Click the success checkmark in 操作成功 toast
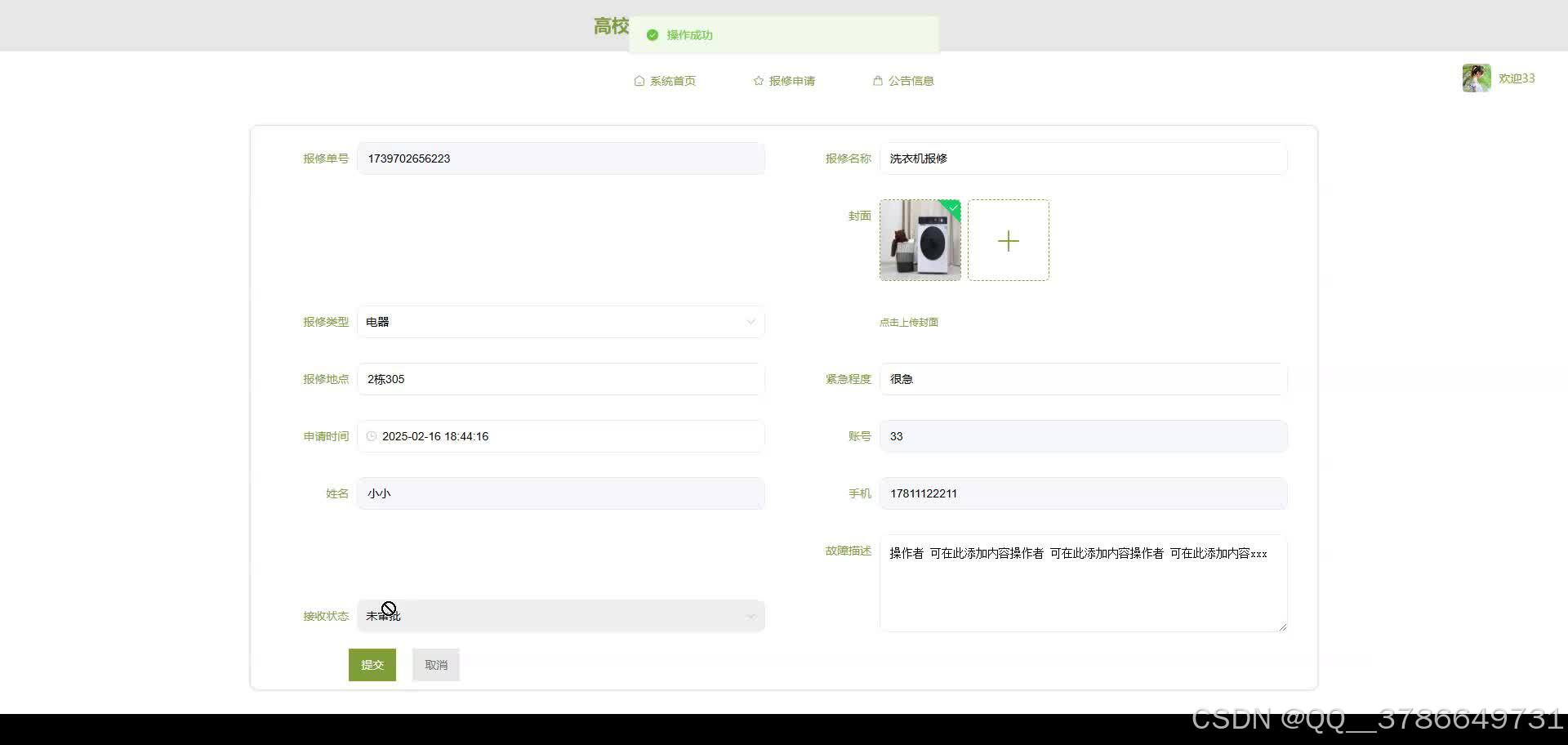The height and width of the screenshot is (745, 1568). tap(652, 35)
